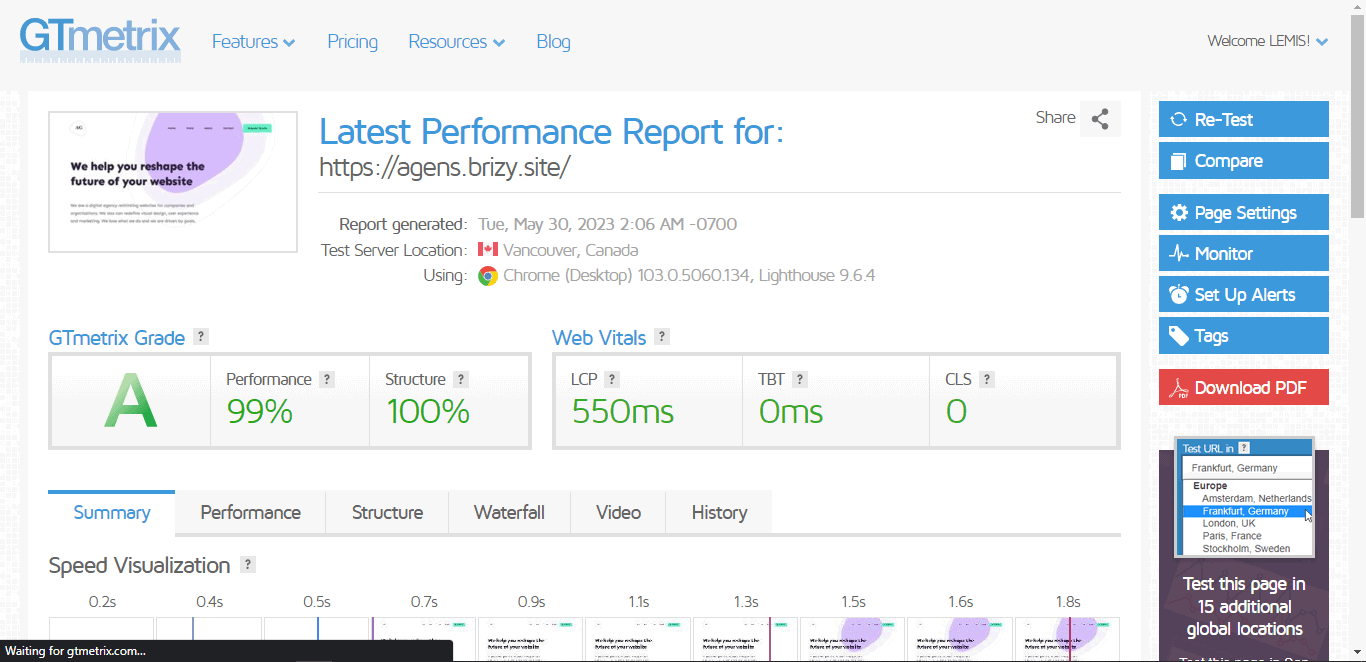Click the 0ms TBT value
This screenshot has width=1366, height=662.
(791, 411)
